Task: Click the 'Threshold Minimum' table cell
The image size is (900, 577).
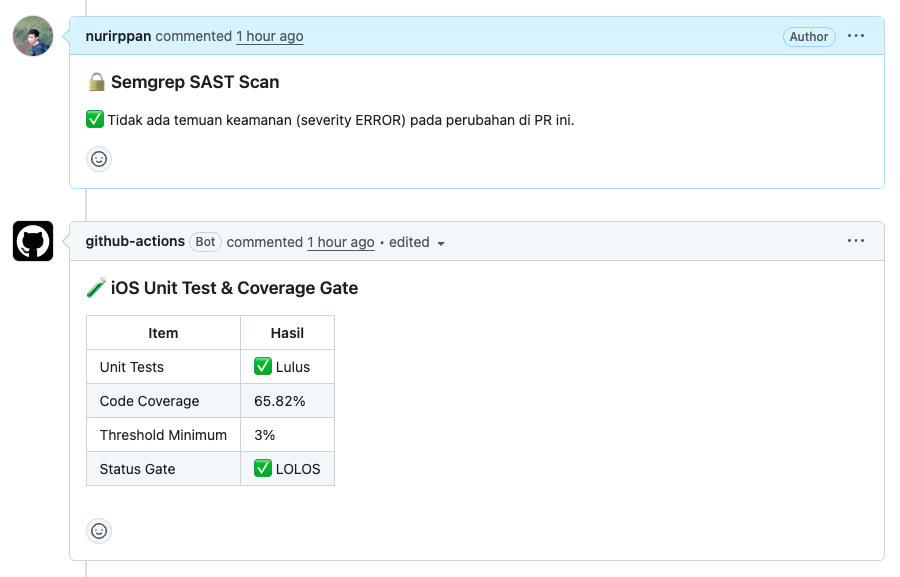Action: (163, 435)
